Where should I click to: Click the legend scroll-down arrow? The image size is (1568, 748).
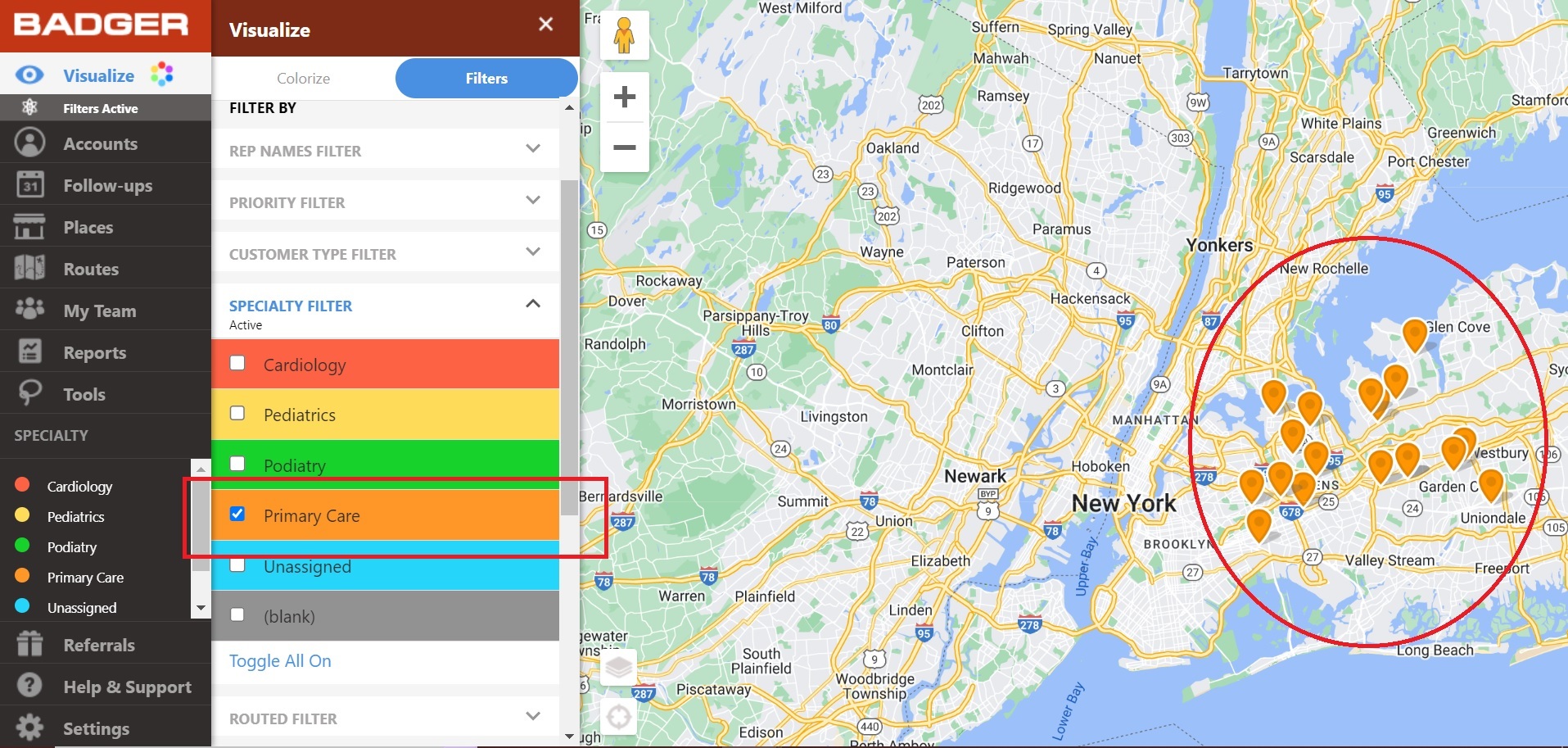(201, 609)
